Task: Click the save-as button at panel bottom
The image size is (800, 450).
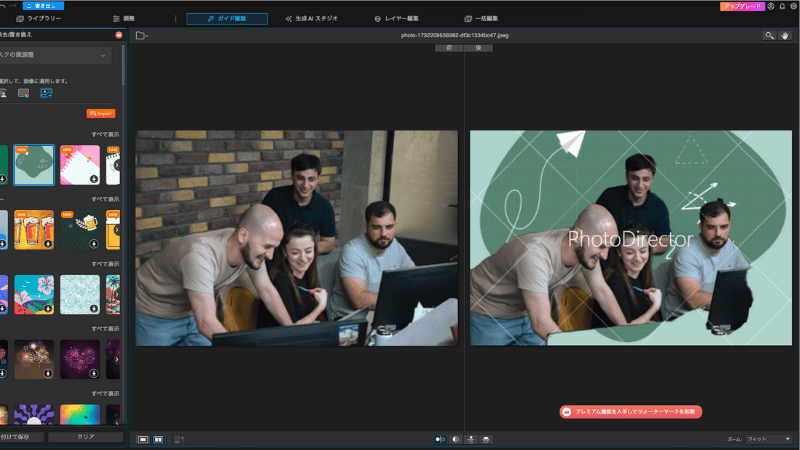Action: pyautogui.click(x=21, y=437)
